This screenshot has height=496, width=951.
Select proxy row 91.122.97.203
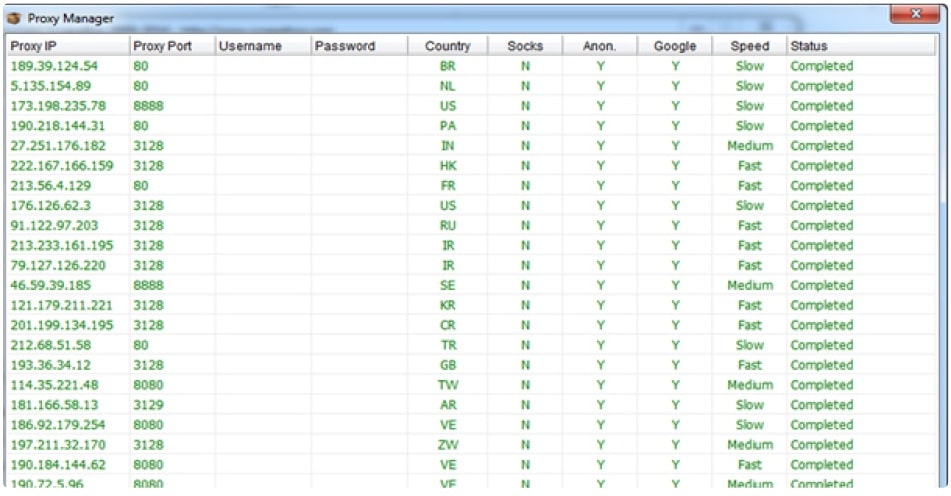point(472,226)
